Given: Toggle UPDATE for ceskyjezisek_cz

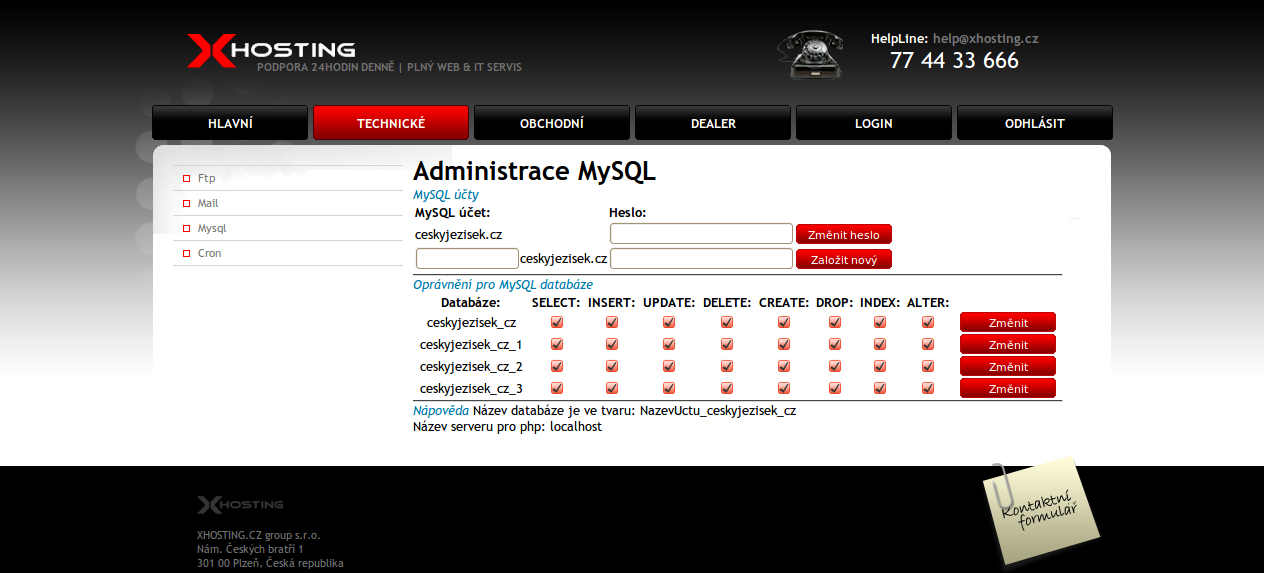Looking at the screenshot, I should click(x=669, y=322).
